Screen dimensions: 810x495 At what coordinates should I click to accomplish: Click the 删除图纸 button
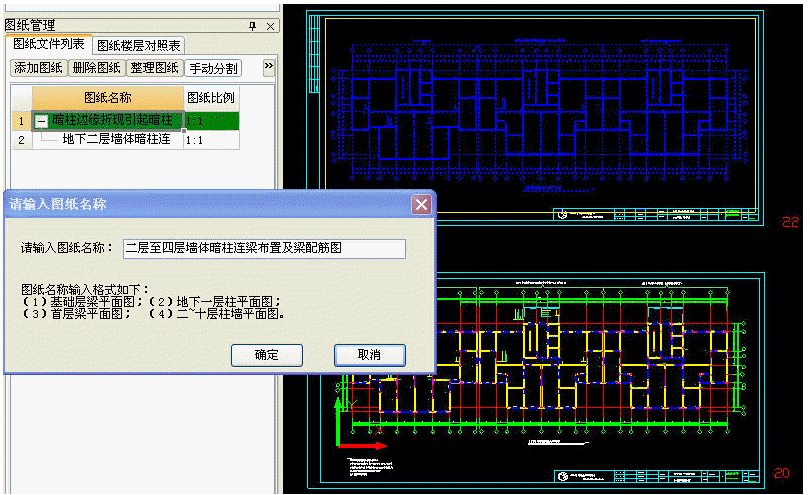[x=97, y=68]
